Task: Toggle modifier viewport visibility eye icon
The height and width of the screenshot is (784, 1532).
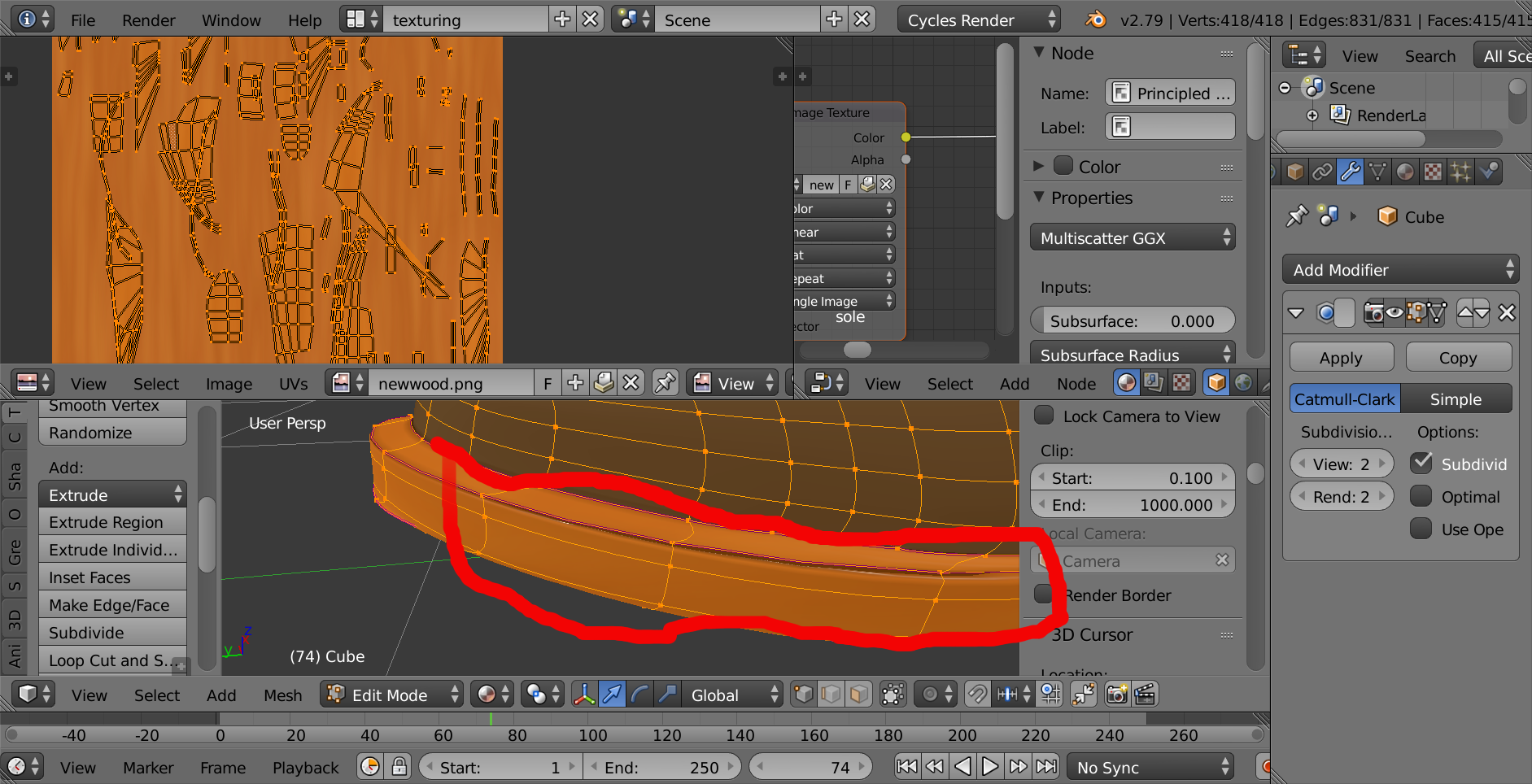Action: click(1395, 312)
